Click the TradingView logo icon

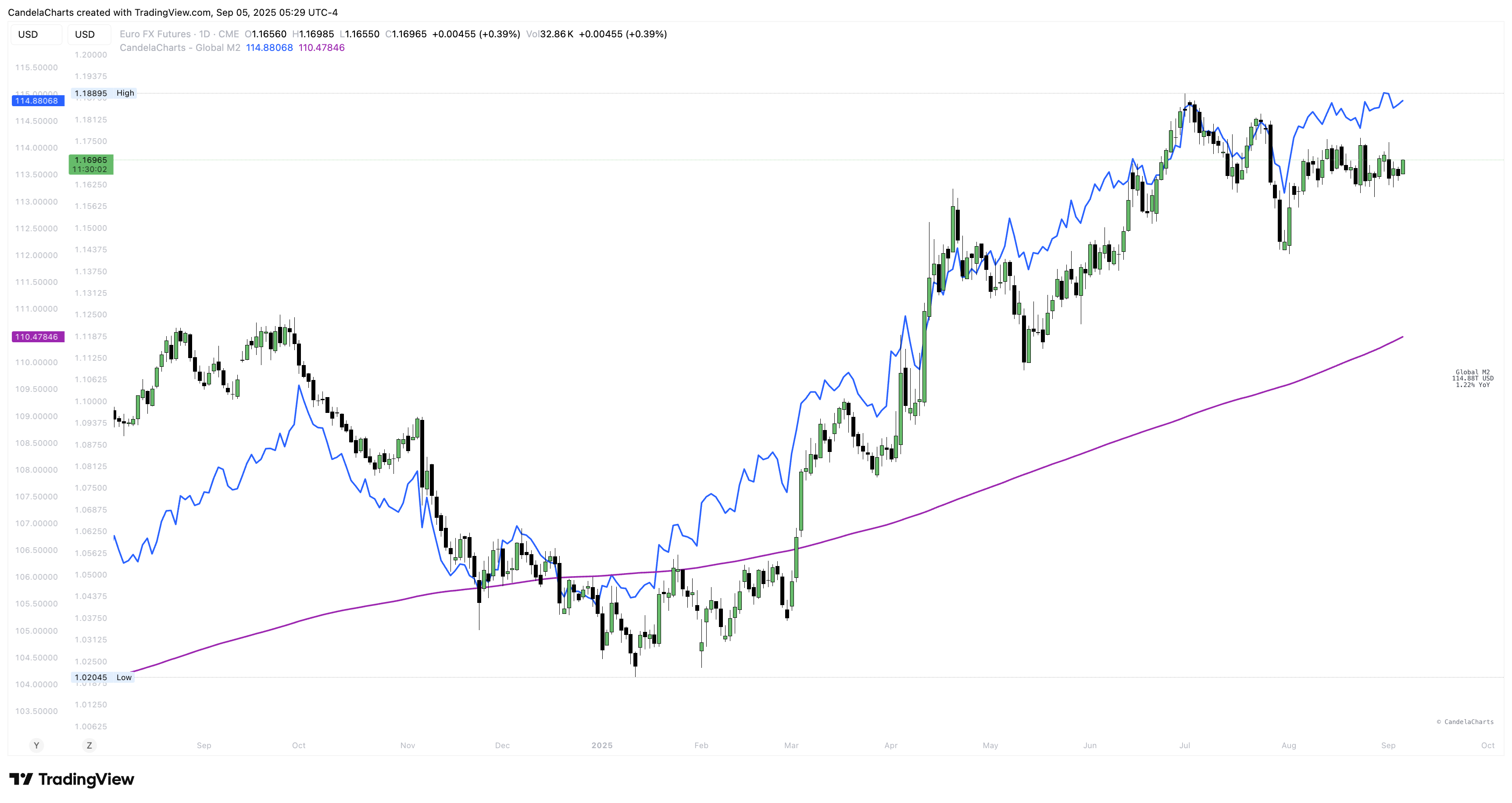click(x=21, y=779)
